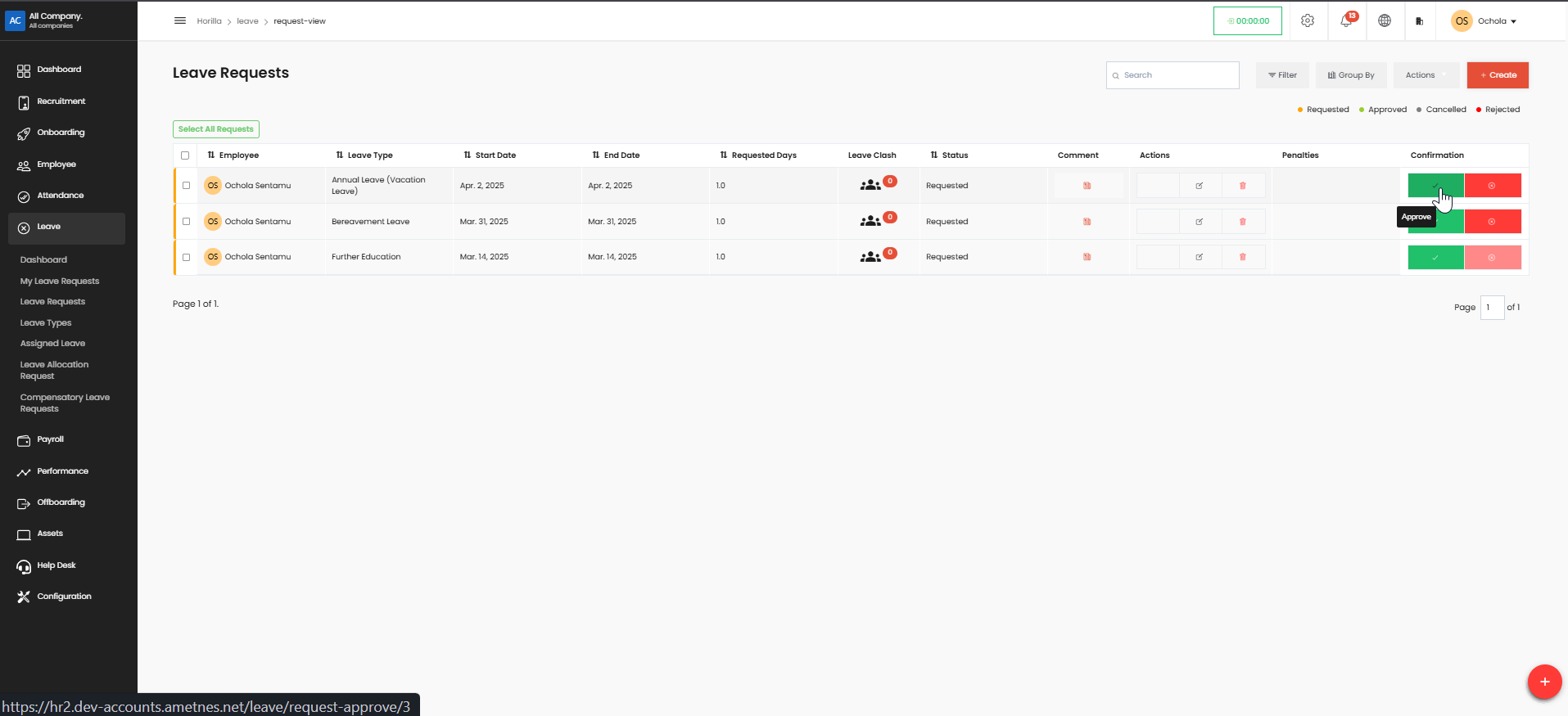Open the Recruitment sidebar menu
Image resolution: width=1568 pixels, height=716 pixels.
coord(61,101)
